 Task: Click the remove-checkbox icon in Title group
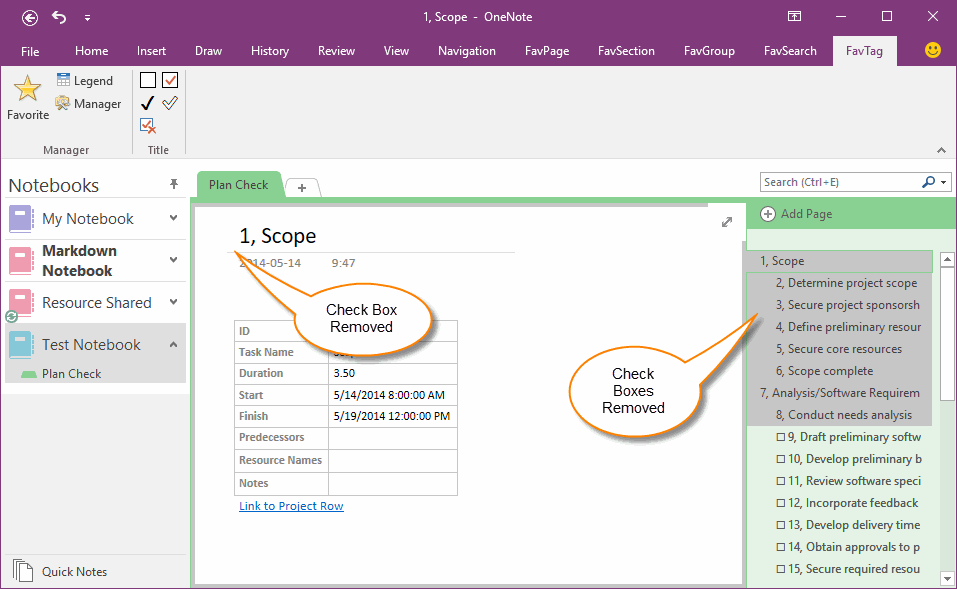[147, 125]
